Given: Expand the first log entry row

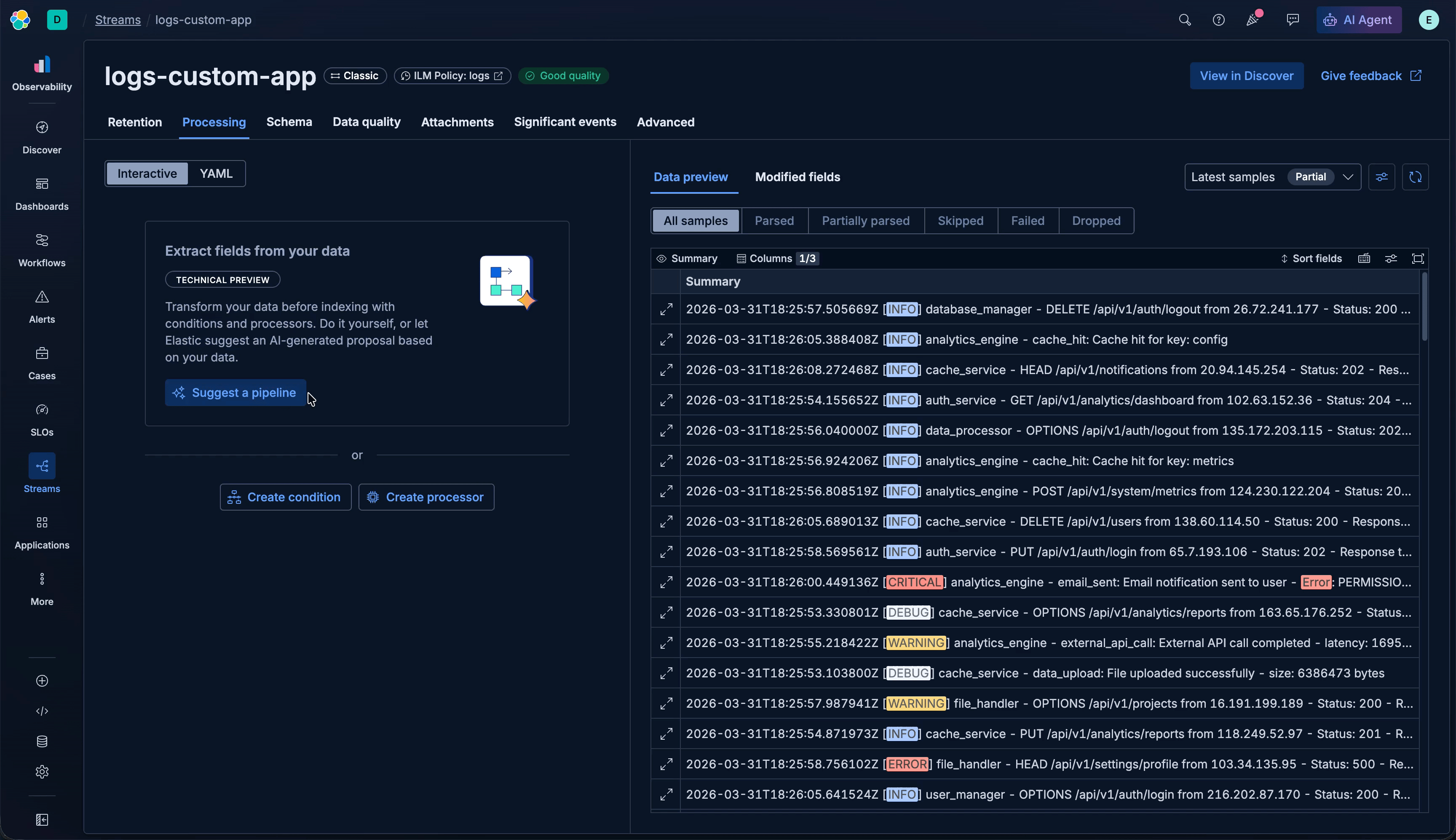Looking at the screenshot, I should pyautogui.click(x=666, y=309).
